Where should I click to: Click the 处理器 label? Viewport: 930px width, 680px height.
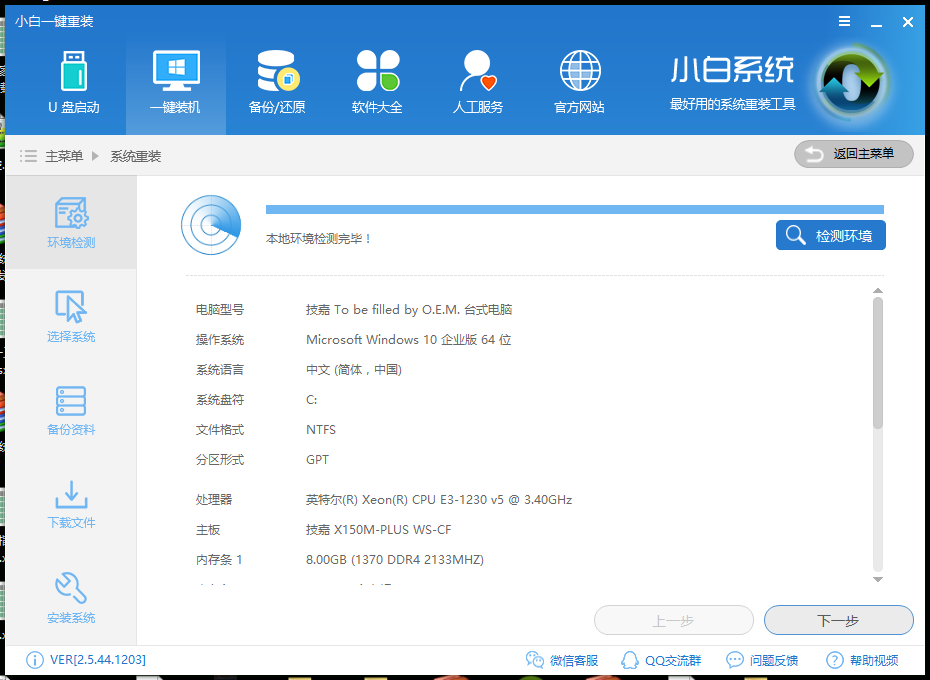pos(214,500)
